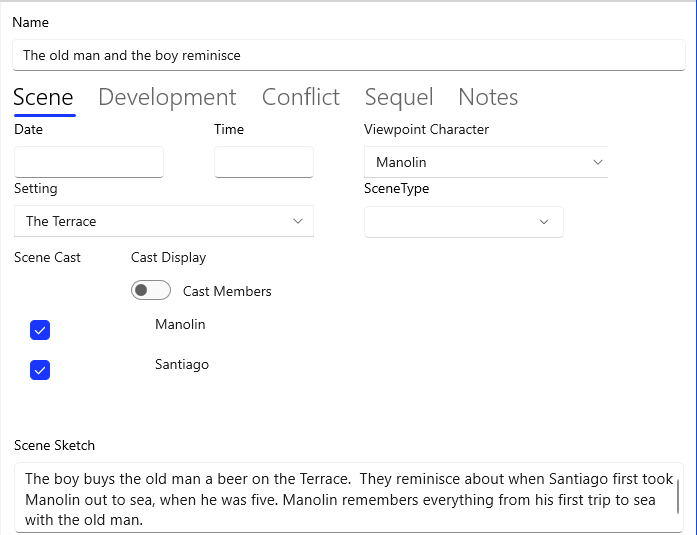Image resolution: width=697 pixels, height=535 pixels.
Task: Uncheck the Santiago cast checkbox
Action: pos(40,370)
